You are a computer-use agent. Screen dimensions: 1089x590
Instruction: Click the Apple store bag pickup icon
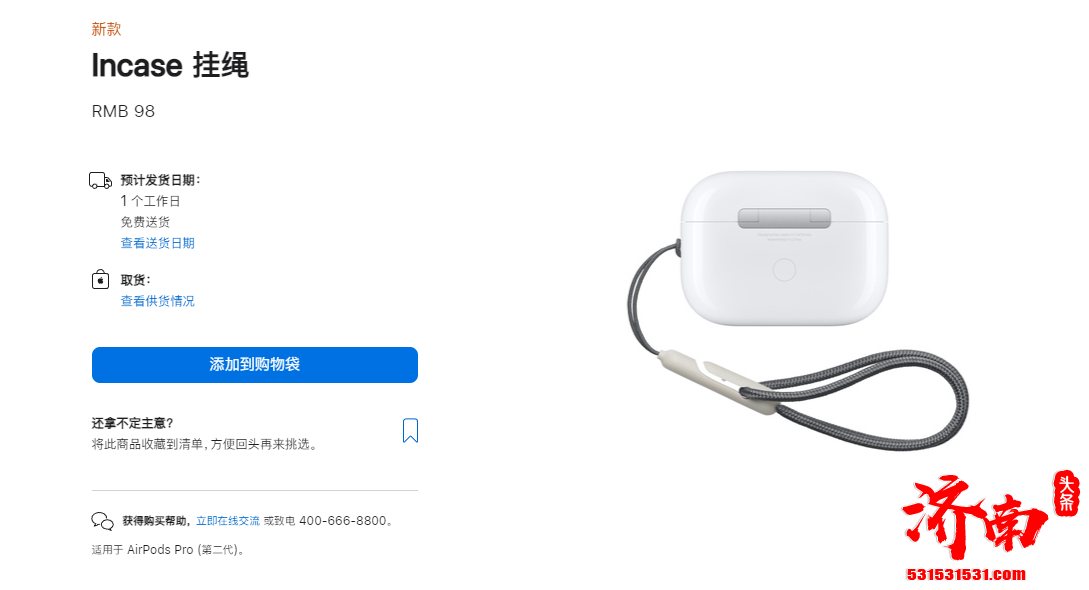click(x=101, y=279)
